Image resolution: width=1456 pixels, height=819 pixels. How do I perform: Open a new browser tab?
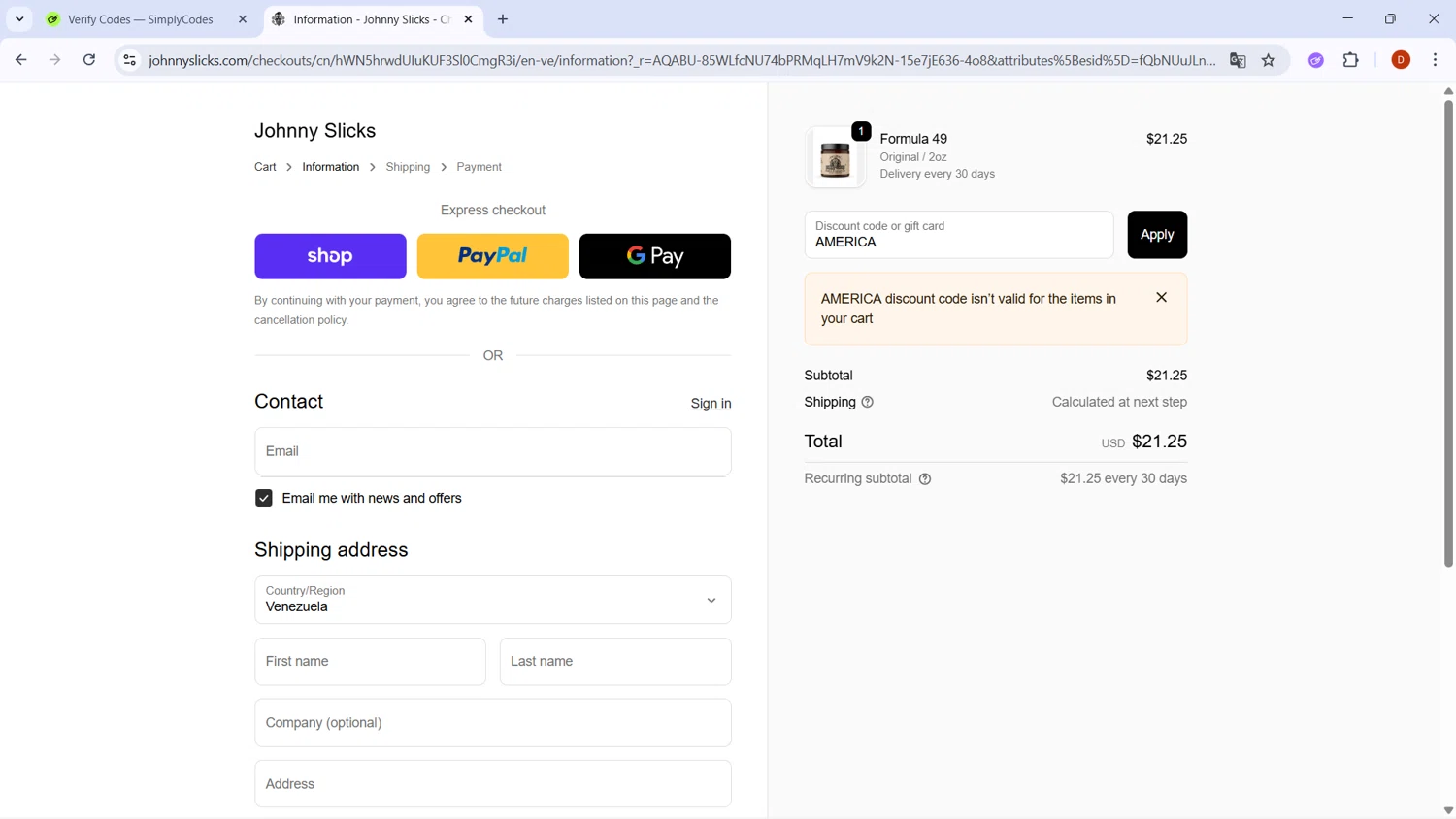coord(503,19)
